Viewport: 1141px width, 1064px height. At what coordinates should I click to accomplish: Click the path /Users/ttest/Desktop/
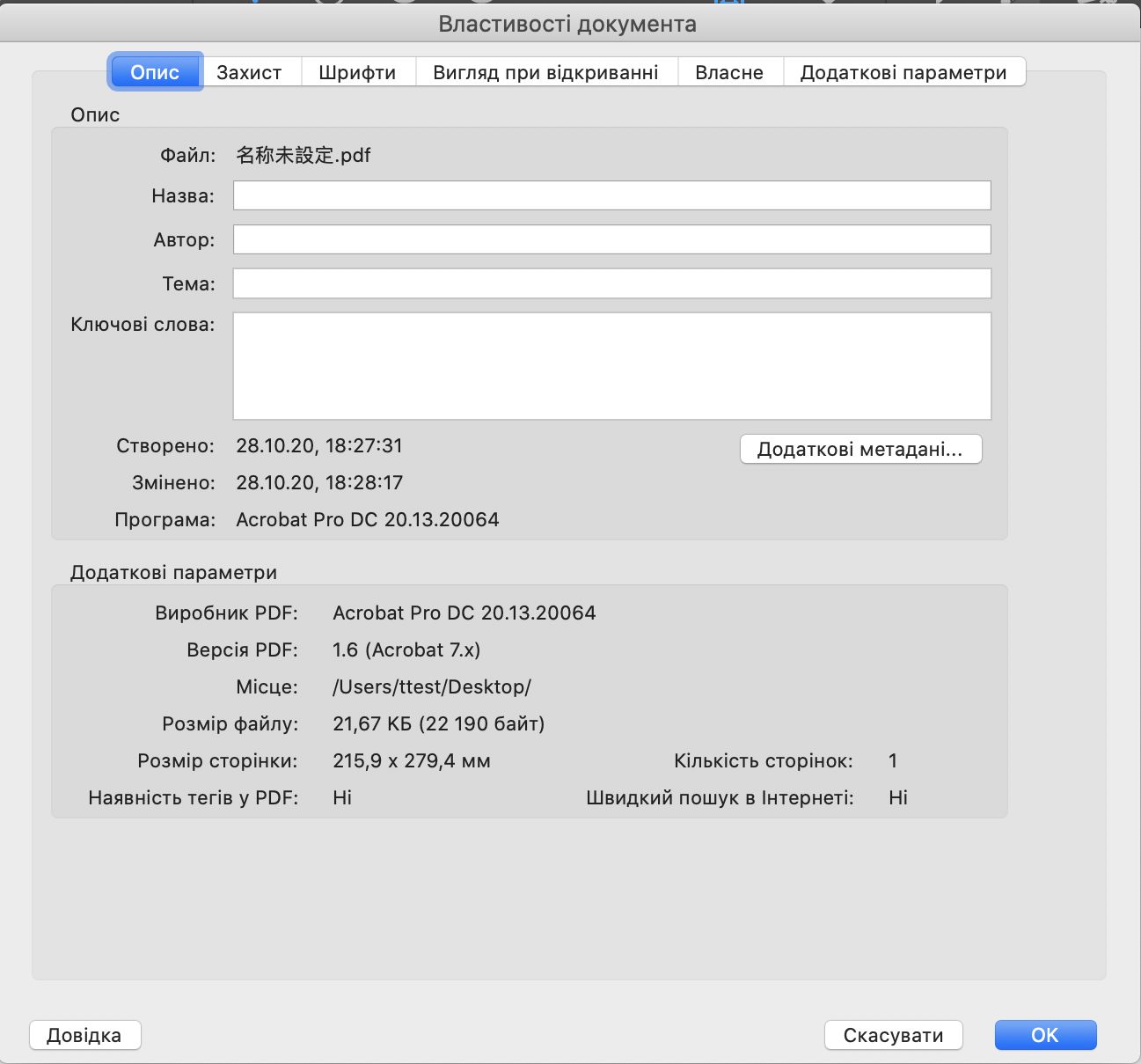point(432,687)
